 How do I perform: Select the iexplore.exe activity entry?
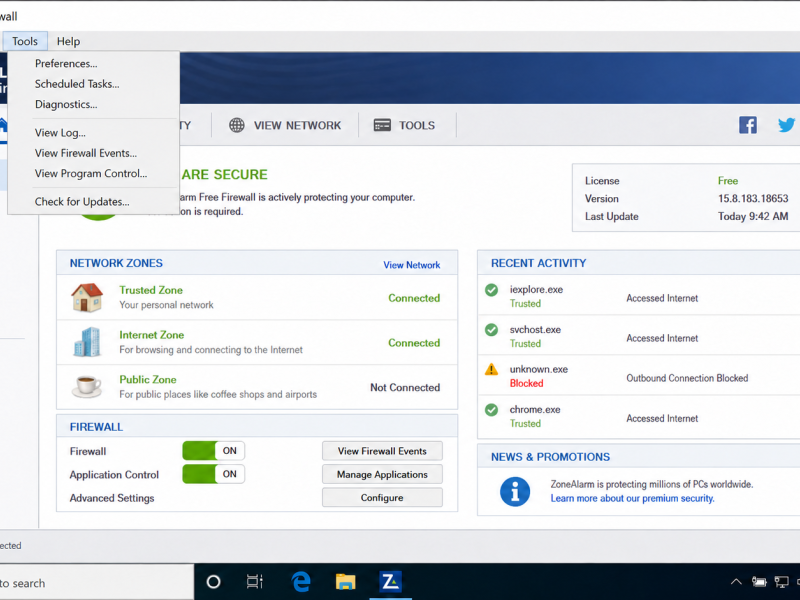click(x=639, y=296)
